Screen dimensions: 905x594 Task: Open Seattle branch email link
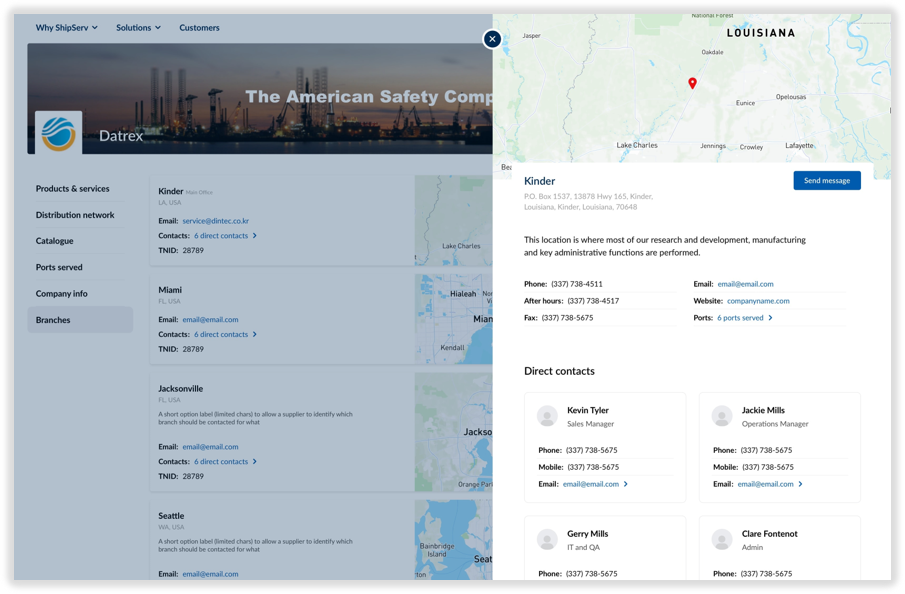click(211, 574)
